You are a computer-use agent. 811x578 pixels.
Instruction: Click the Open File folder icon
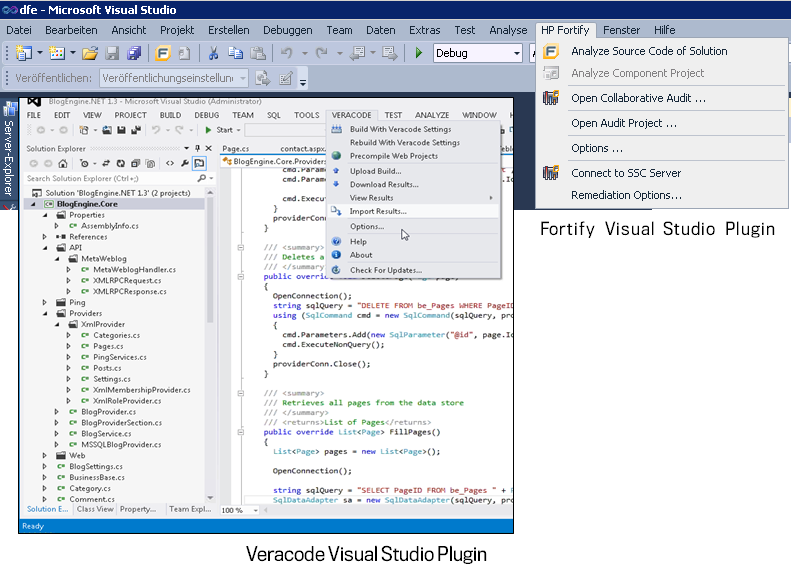point(89,53)
